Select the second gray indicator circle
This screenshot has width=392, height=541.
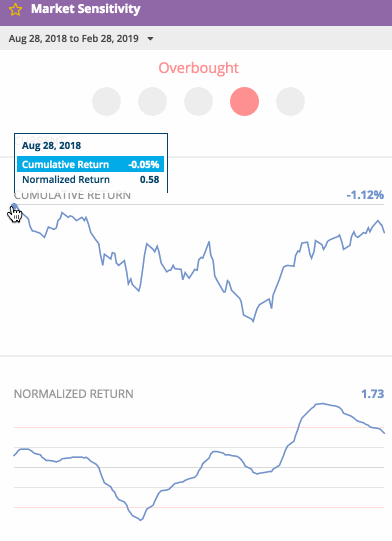[153, 101]
